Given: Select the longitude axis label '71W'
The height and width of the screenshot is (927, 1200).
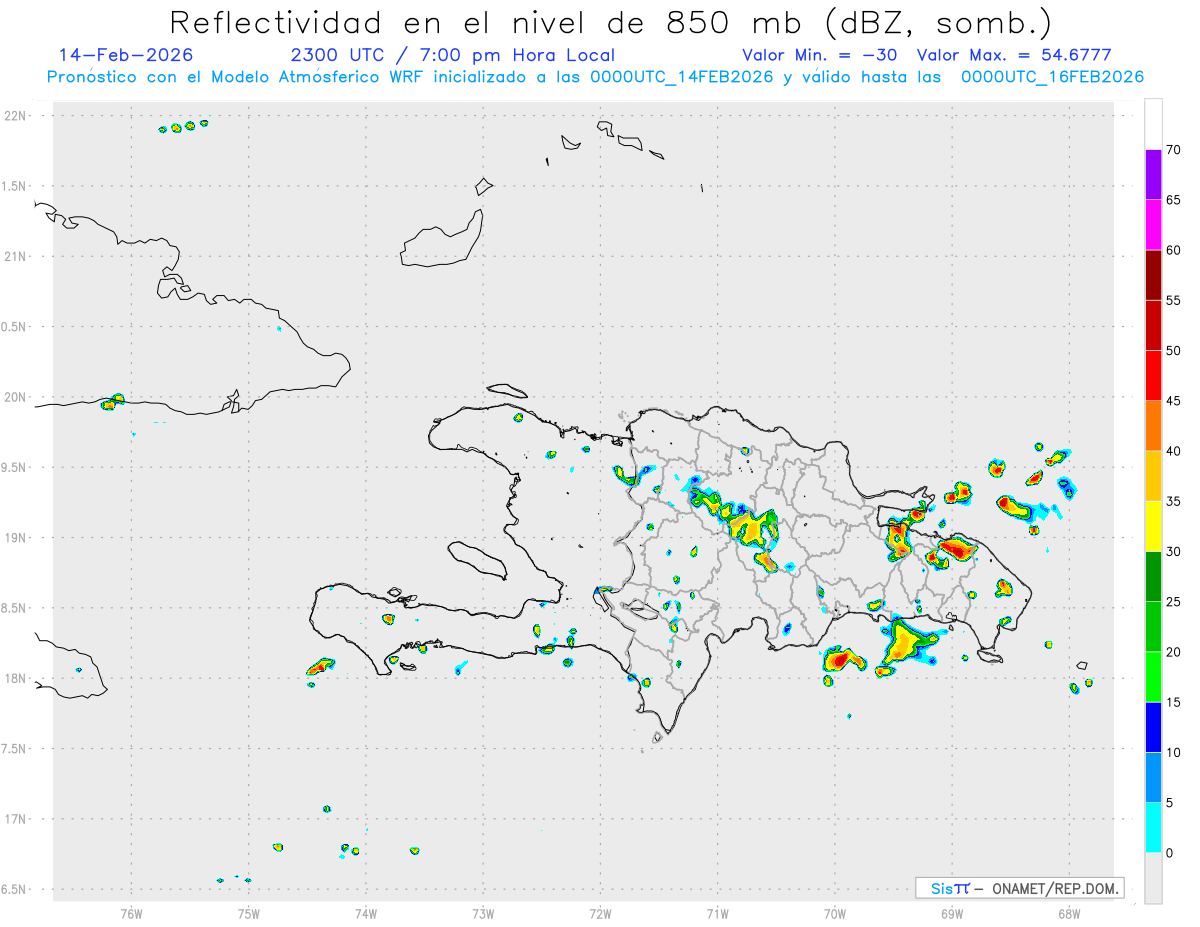Looking at the screenshot, I should [x=717, y=914].
